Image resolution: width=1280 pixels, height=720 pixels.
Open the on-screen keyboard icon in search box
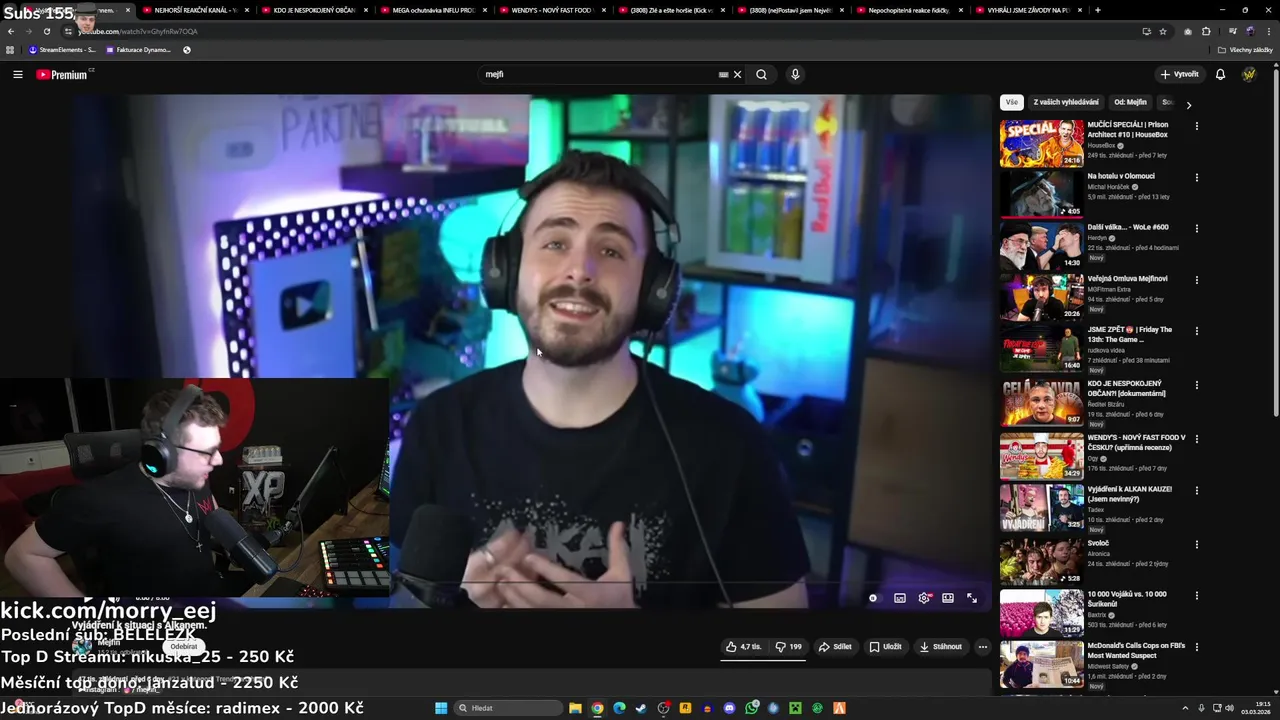pyautogui.click(x=723, y=74)
